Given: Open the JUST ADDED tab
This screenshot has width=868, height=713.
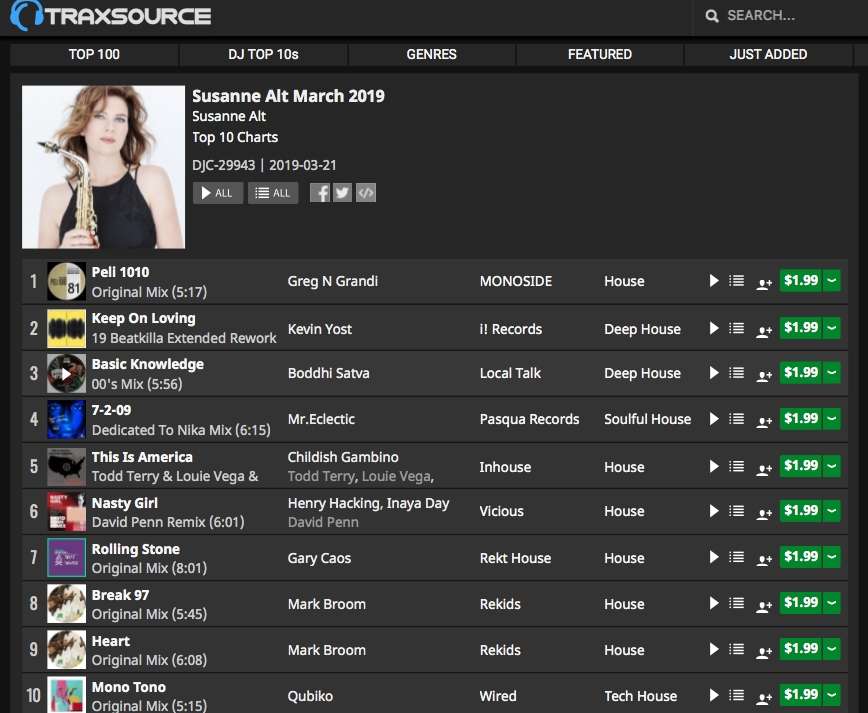Looking at the screenshot, I should coord(768,54).
